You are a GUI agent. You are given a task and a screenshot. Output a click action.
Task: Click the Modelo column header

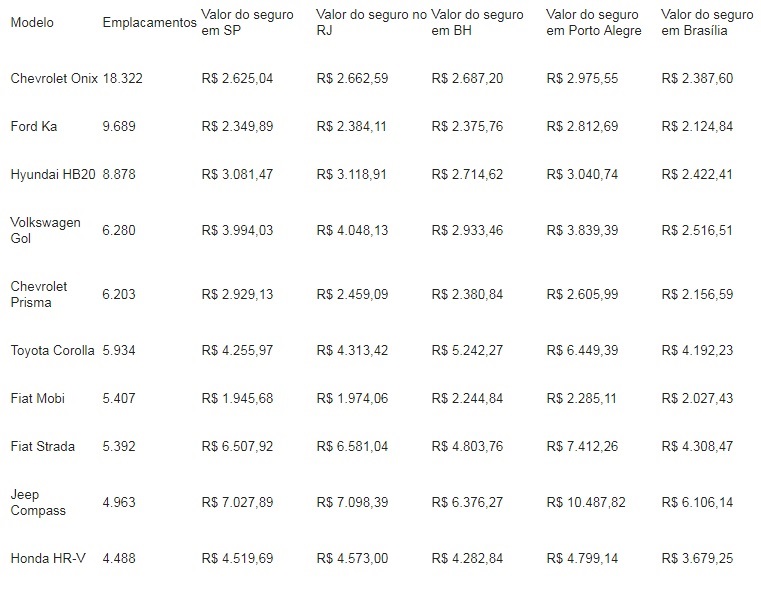click(32, 23)
